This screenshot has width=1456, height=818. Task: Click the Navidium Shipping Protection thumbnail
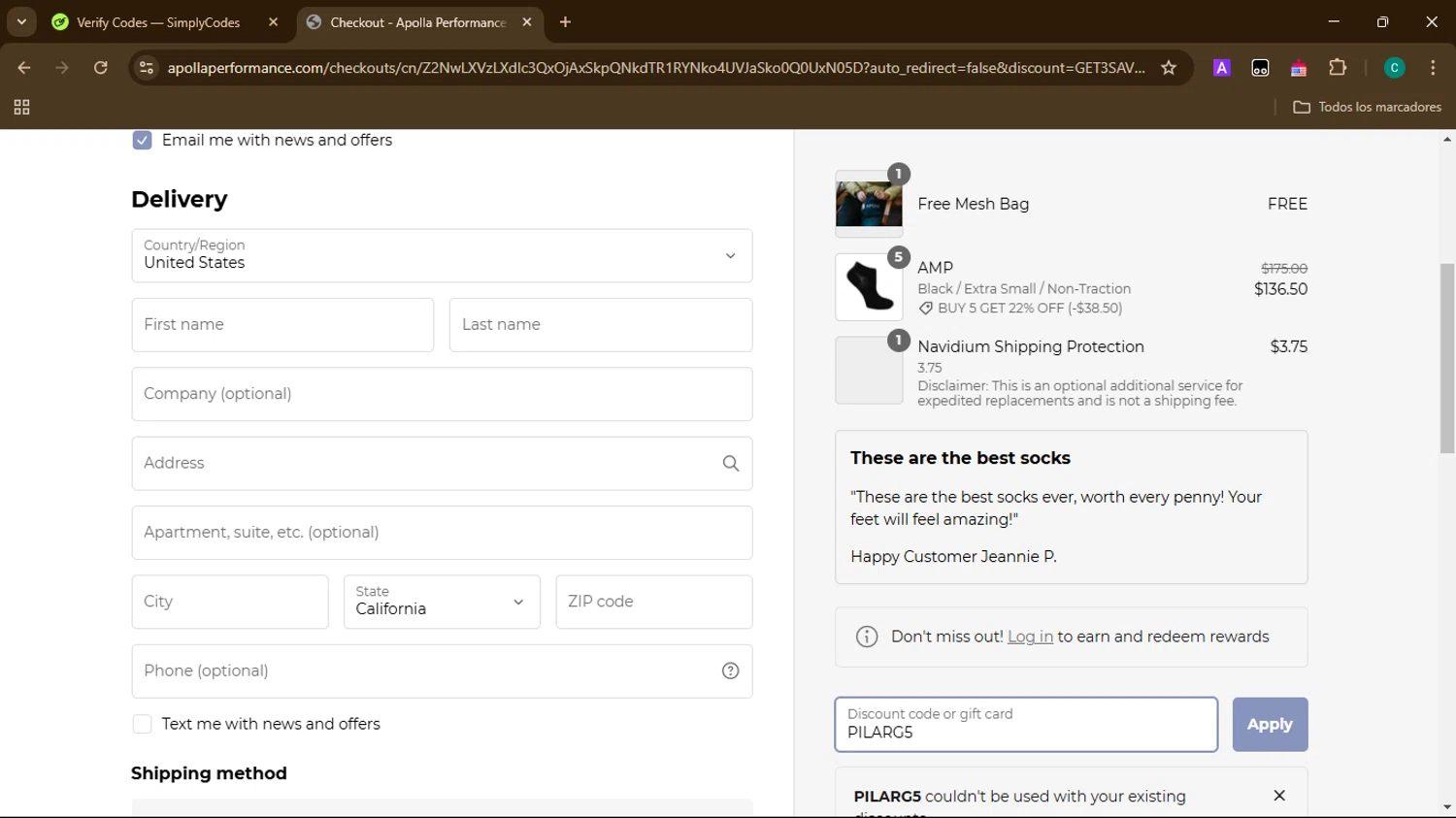click(869, 370)
